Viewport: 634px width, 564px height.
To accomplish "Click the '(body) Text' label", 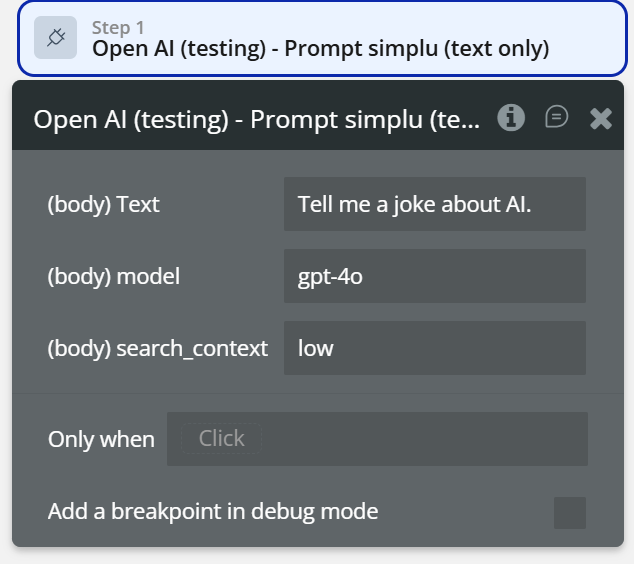I will point(104,205).
